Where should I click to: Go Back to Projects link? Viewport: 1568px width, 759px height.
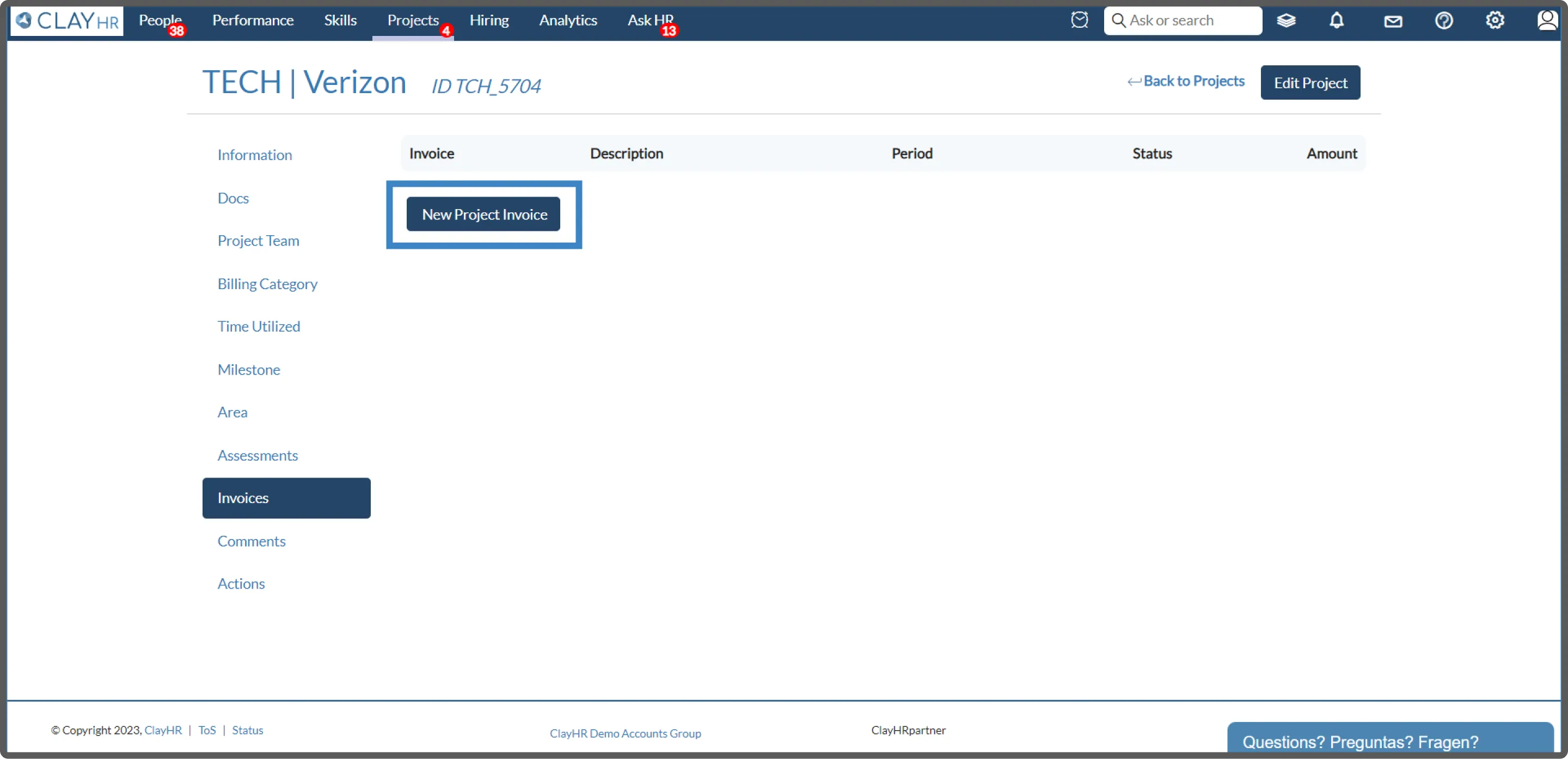pyautogui.click(x=1186, y=82)
